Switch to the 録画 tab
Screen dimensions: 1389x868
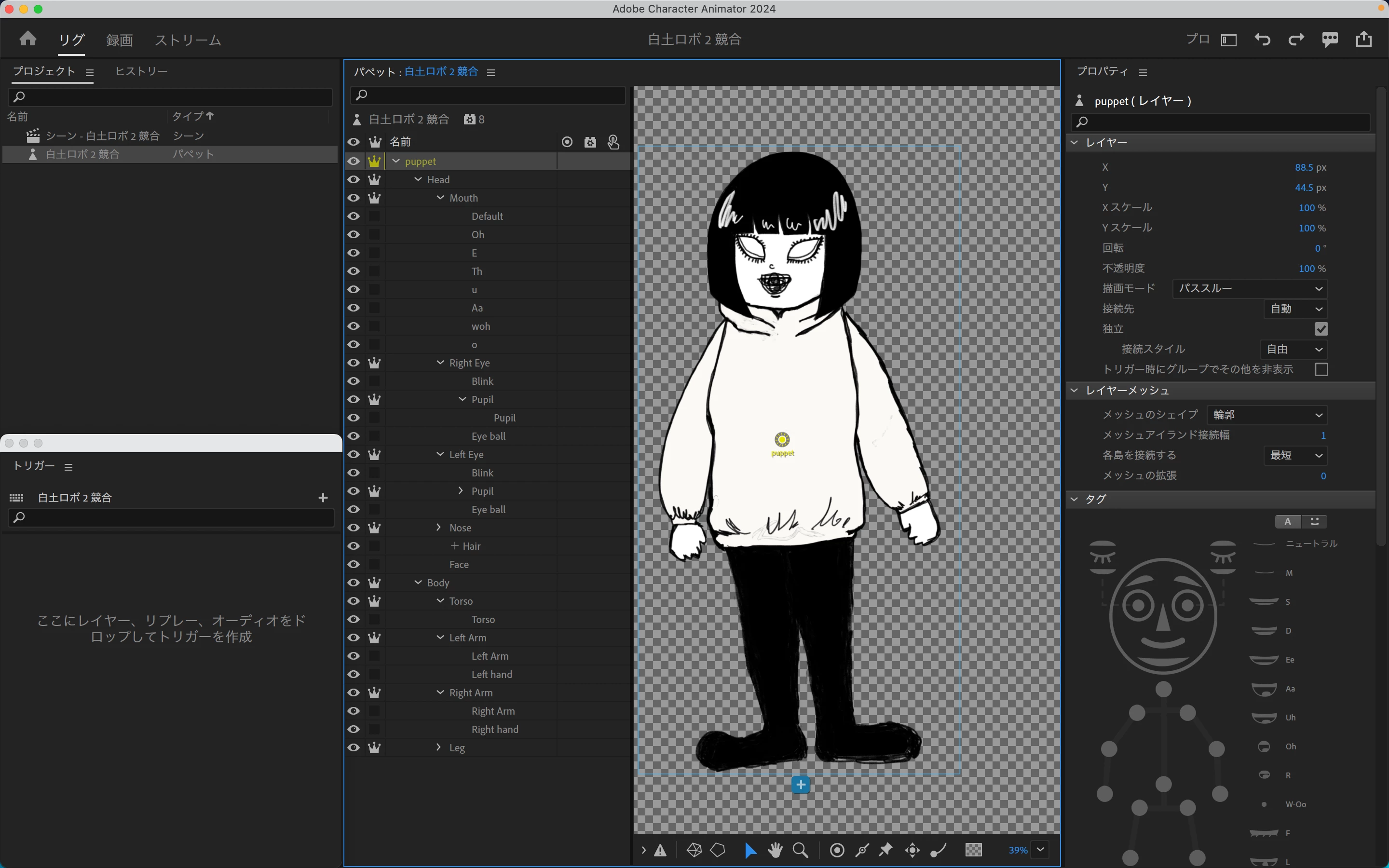coord(120,40)
